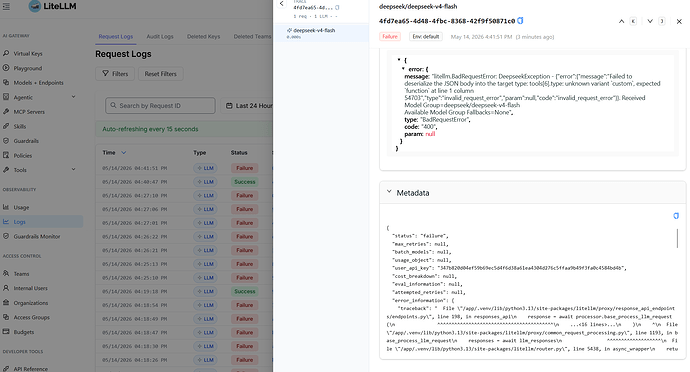Viewport: 690px width, 372px height.
Task: Open the Playground page icon
Action: (6, 68)
